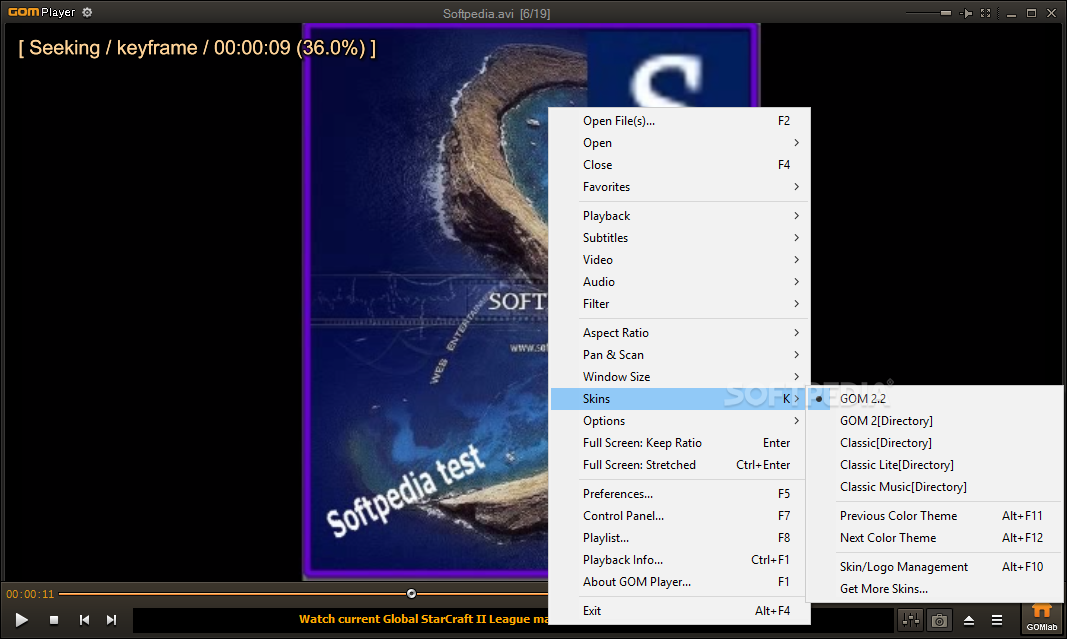The width and height of the screenshot is (1067, 639).
Task: Click the eject open-file icon
Action: 968,620
